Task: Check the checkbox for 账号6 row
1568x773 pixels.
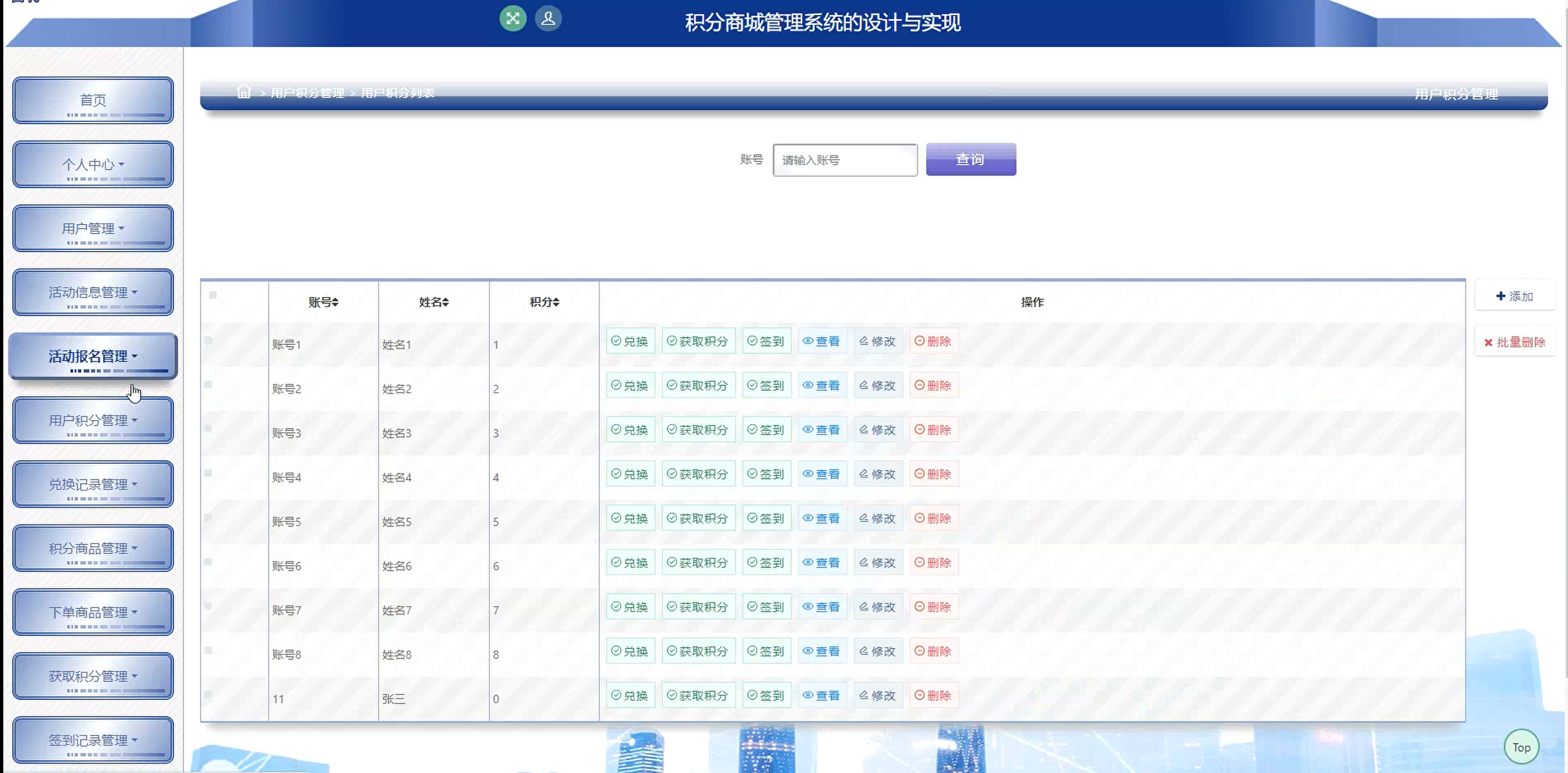Action: pos(208,562)
